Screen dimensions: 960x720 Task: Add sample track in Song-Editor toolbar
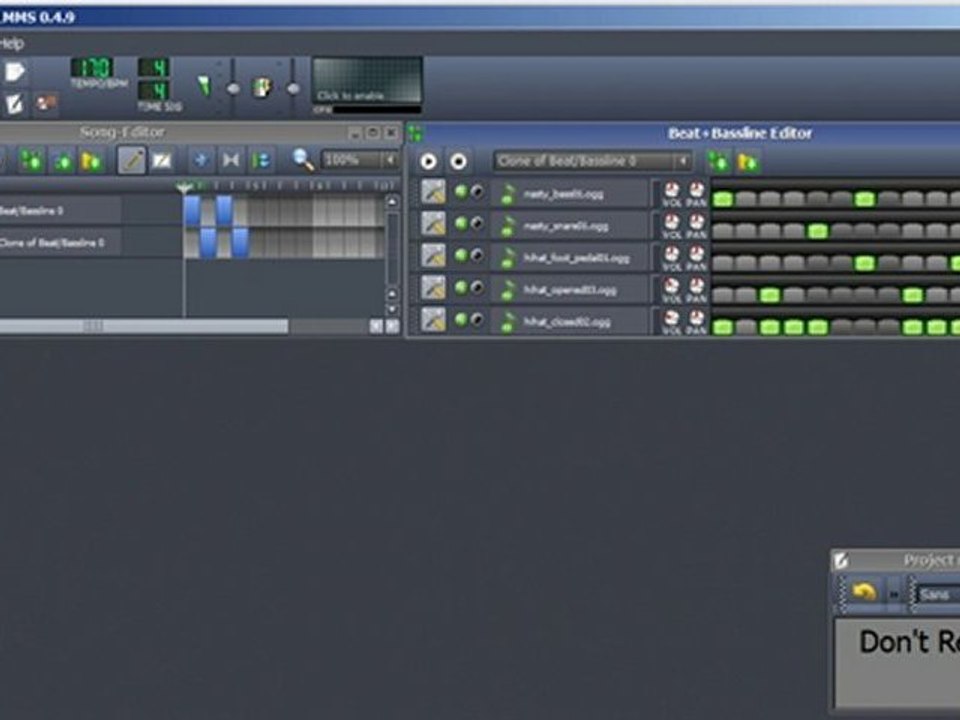(x=62, y=162)
